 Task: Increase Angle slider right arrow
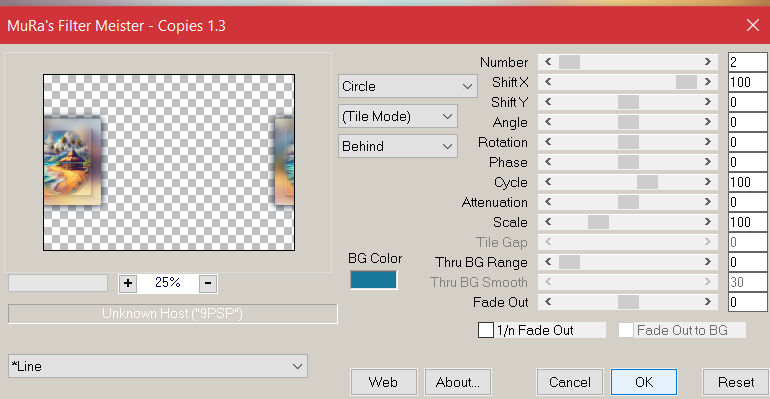(x=708, y=122)
